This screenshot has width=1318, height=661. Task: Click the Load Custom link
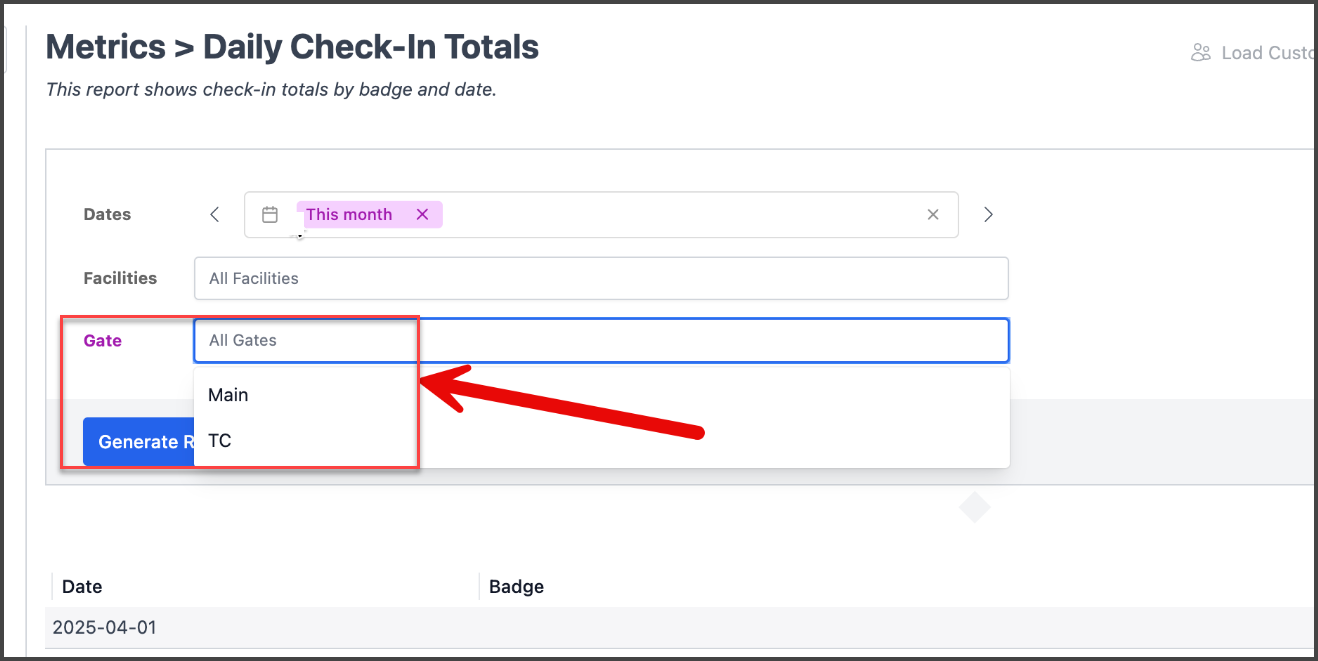[1267, 53]
